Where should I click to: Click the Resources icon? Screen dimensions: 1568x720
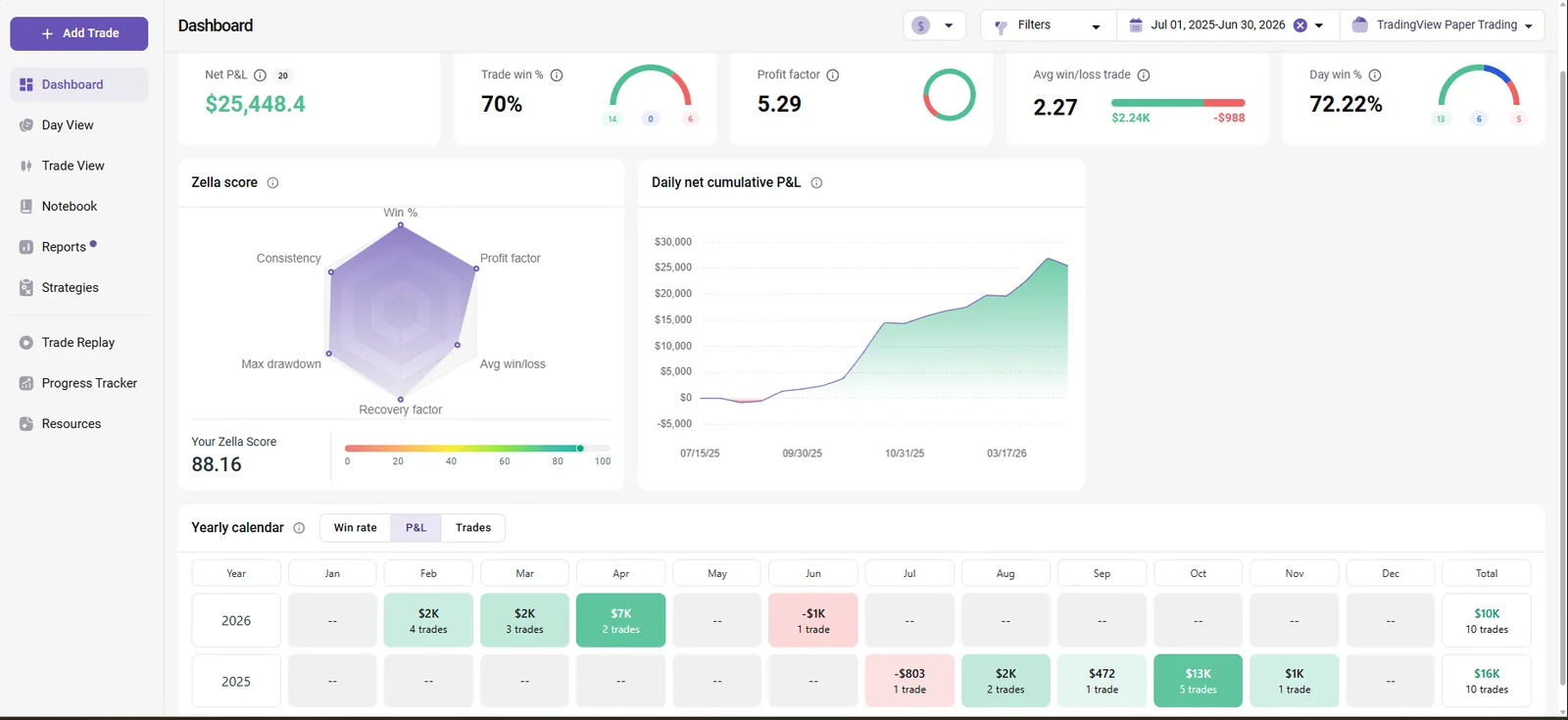tap(26, 424)
